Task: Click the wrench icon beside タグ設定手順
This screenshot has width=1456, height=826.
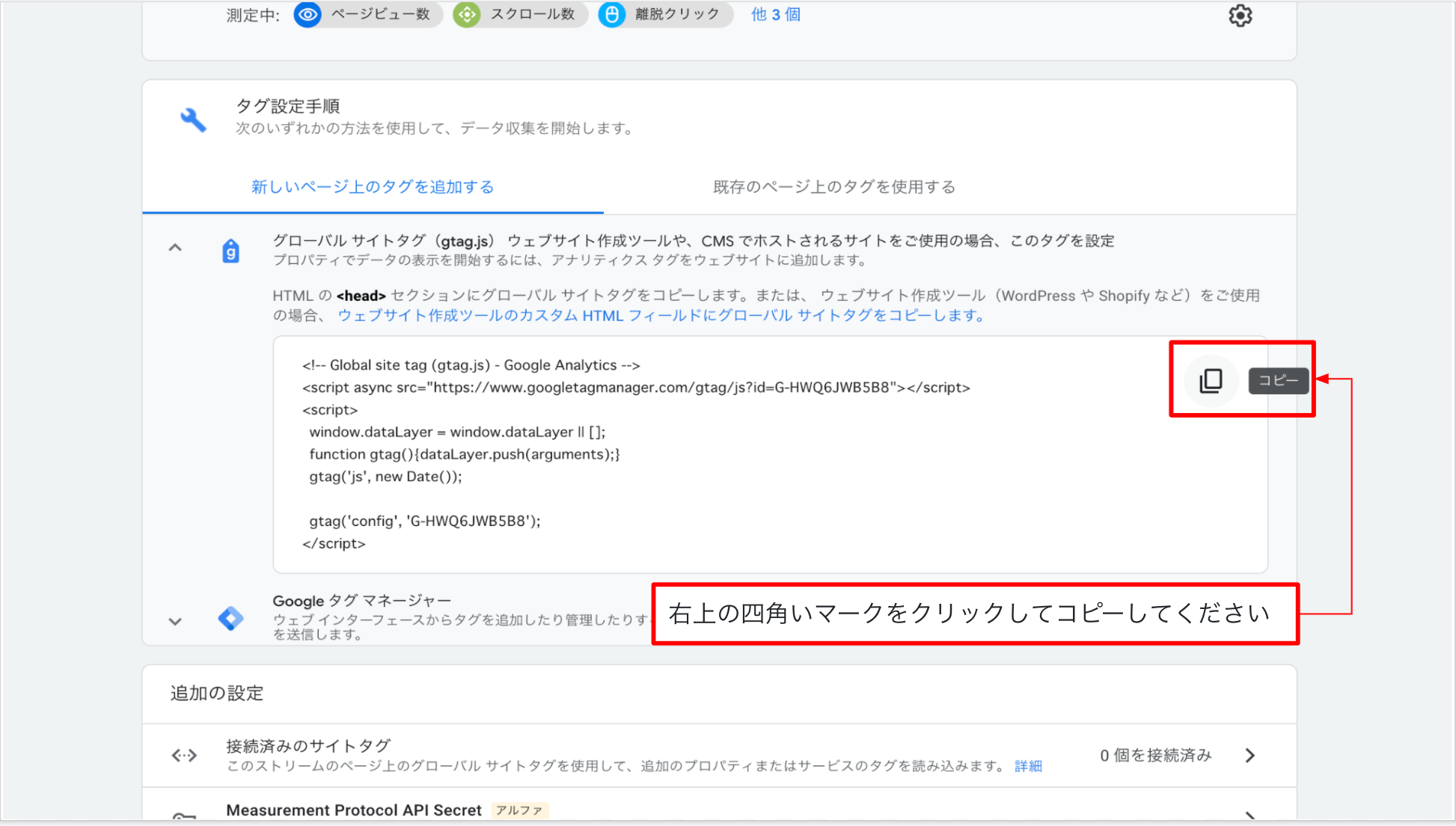Action: [x=193, y=119]
